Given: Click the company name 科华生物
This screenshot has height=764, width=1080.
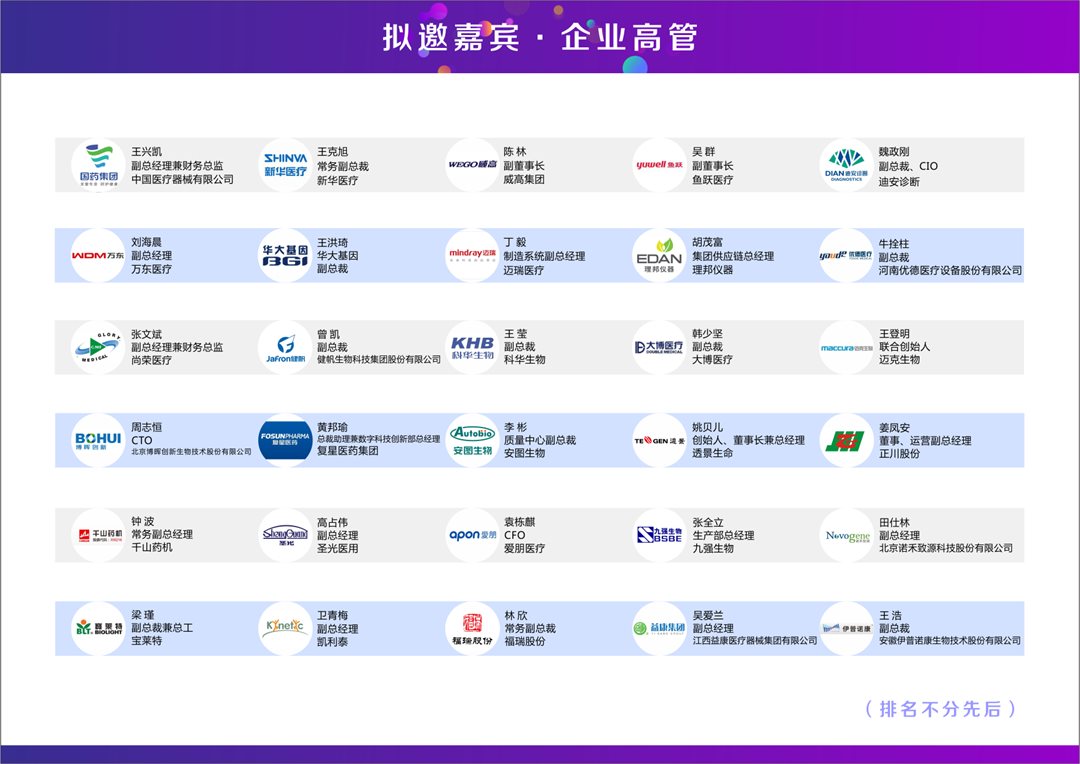Looking at the screenshot, I should click(524, 360).
